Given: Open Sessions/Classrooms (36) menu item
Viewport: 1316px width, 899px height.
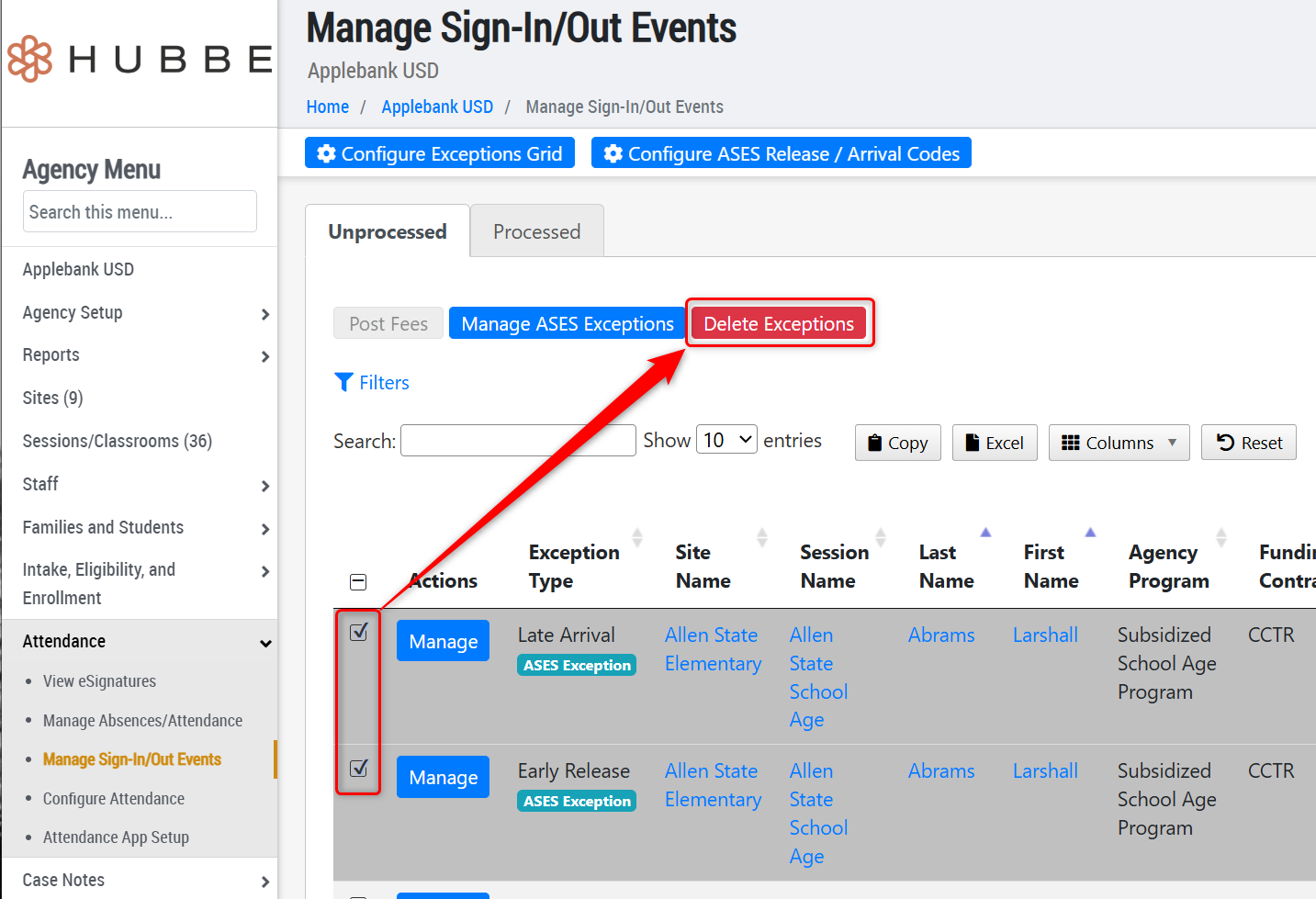Looking at the screenshot, I should [x=118, y=441].
